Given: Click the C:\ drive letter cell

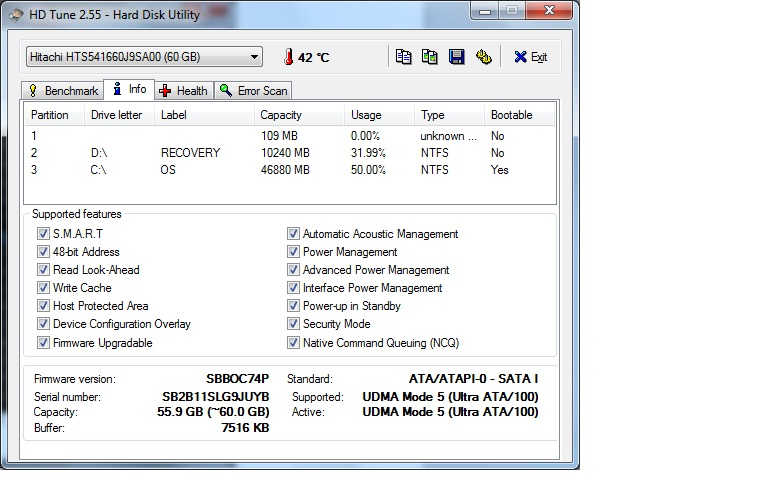Looking at the screenshot, I should (98, 170).
